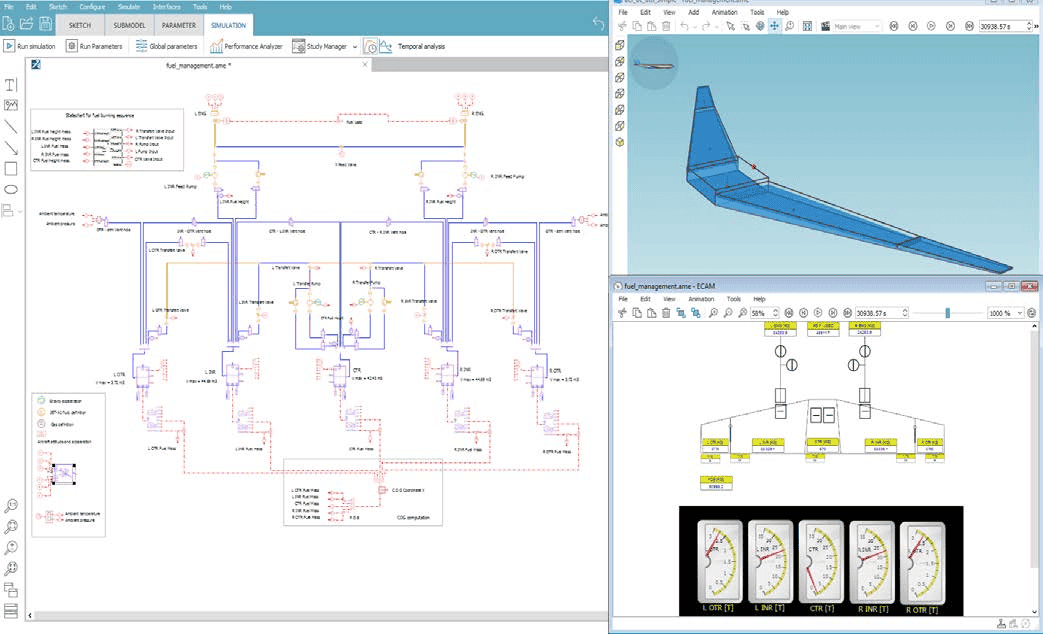Switch to the SUBMODEL tab

click(x=127, y=24)
